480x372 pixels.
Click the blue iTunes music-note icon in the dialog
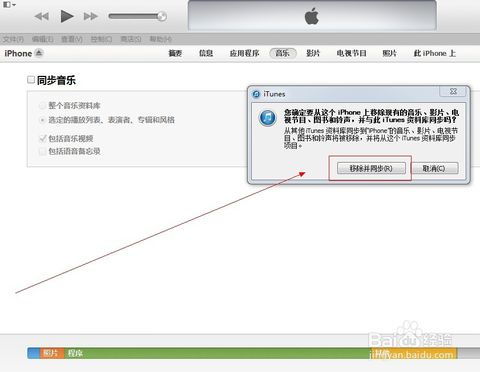point(268,118)
